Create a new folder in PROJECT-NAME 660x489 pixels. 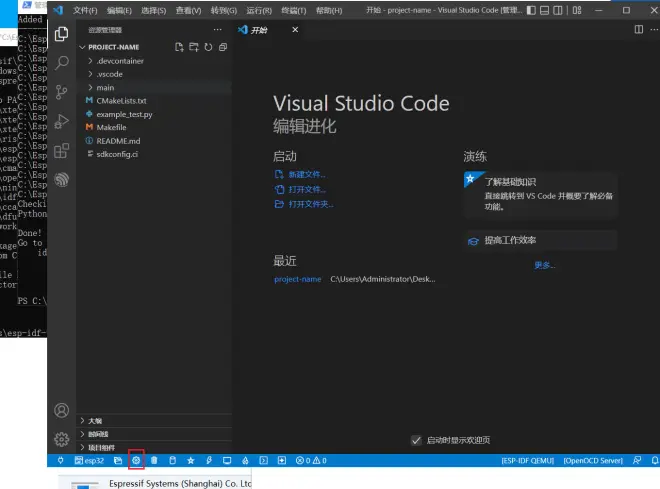point(194,47)
